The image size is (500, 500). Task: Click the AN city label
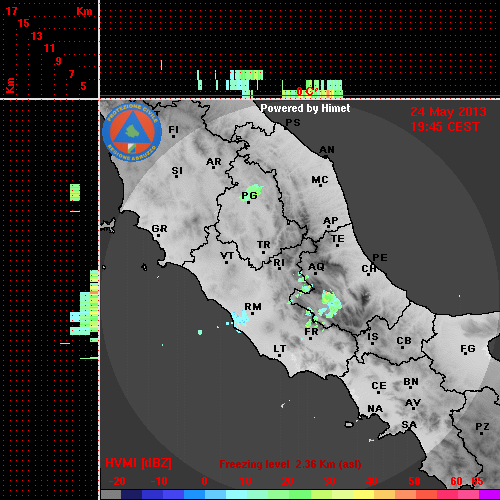(x=327, y=150)
